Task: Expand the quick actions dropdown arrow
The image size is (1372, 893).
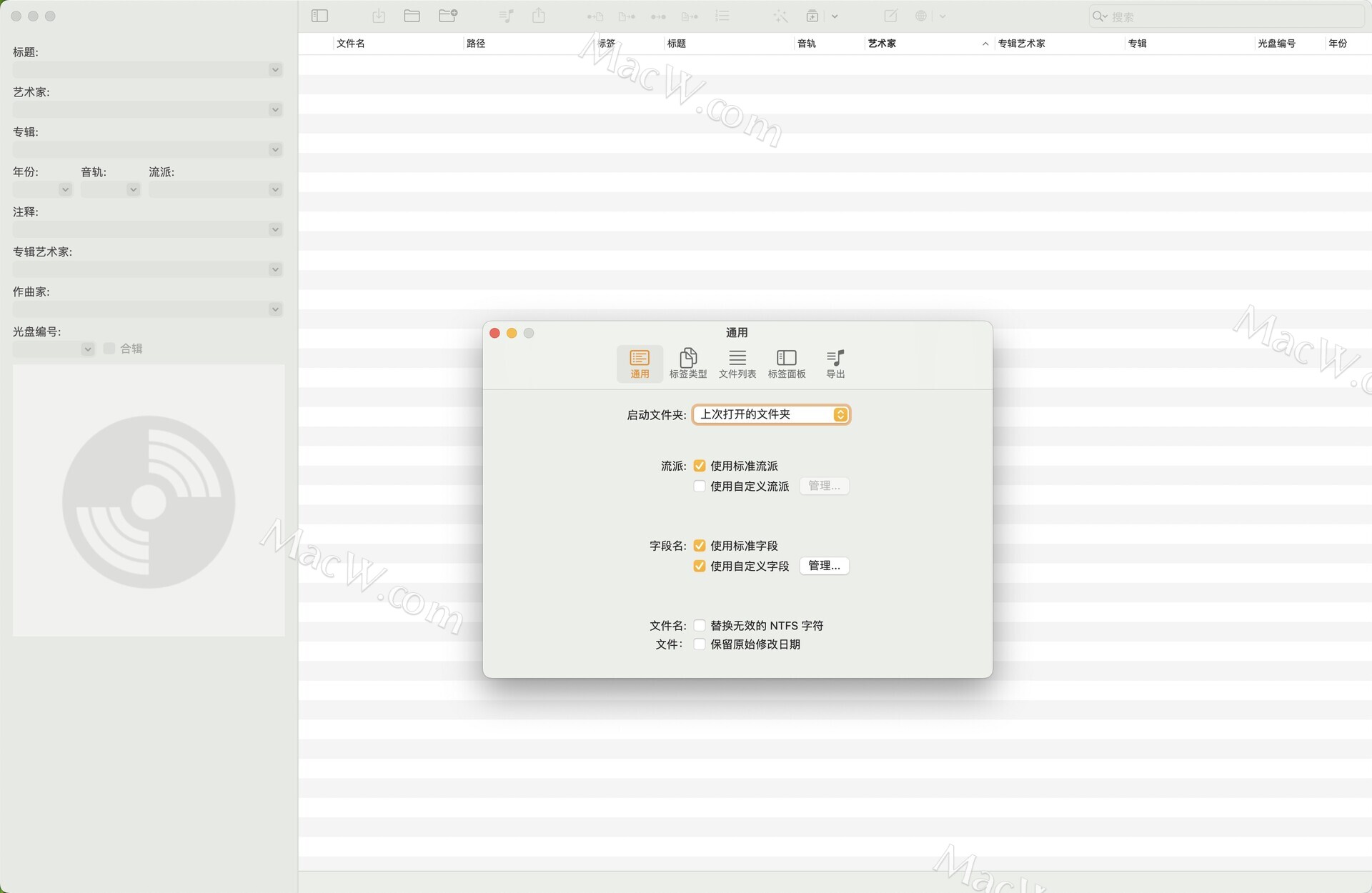Action: click(835, 16)
